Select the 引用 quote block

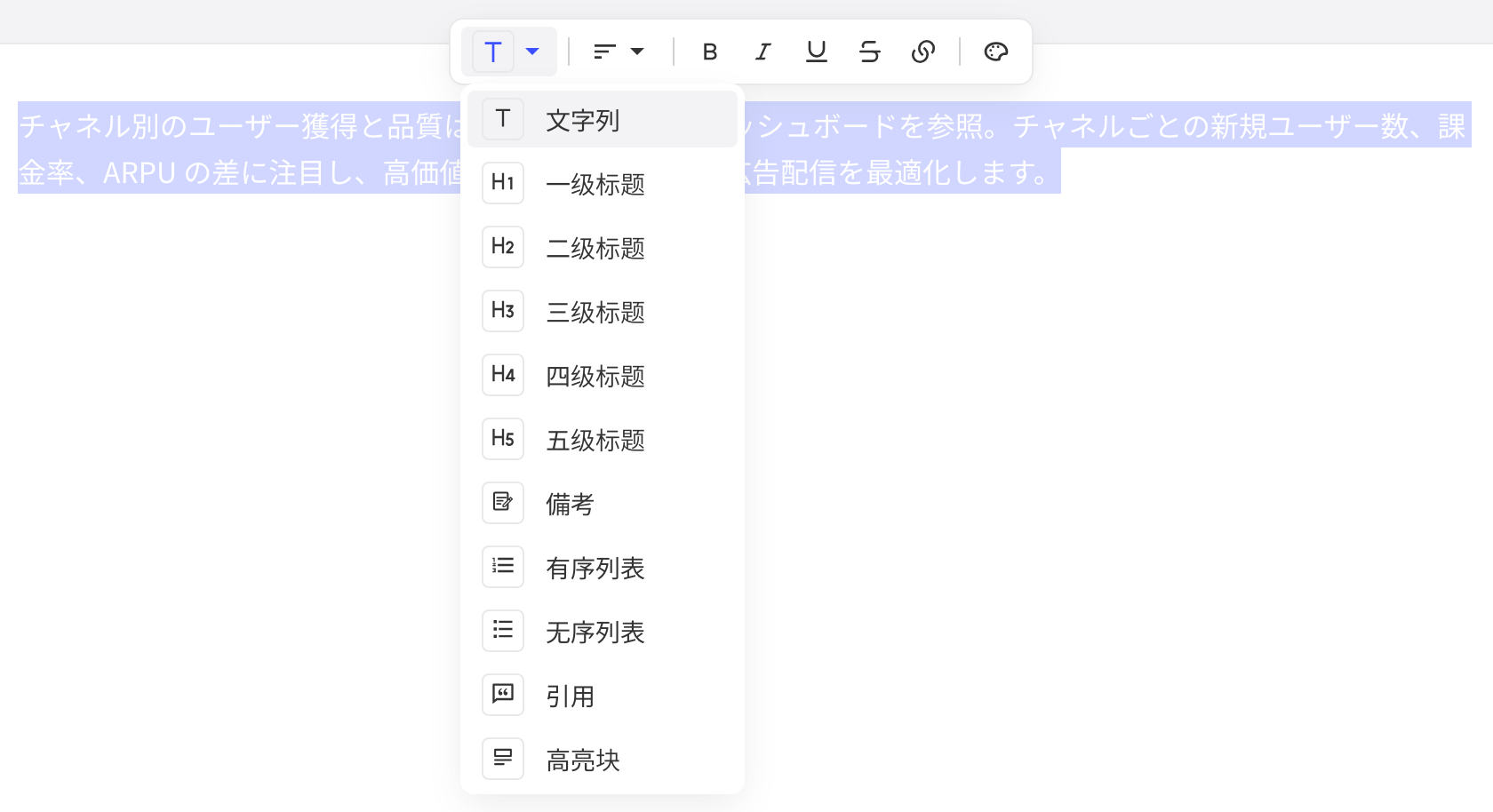pyautogui.click(x=603, y=695)
